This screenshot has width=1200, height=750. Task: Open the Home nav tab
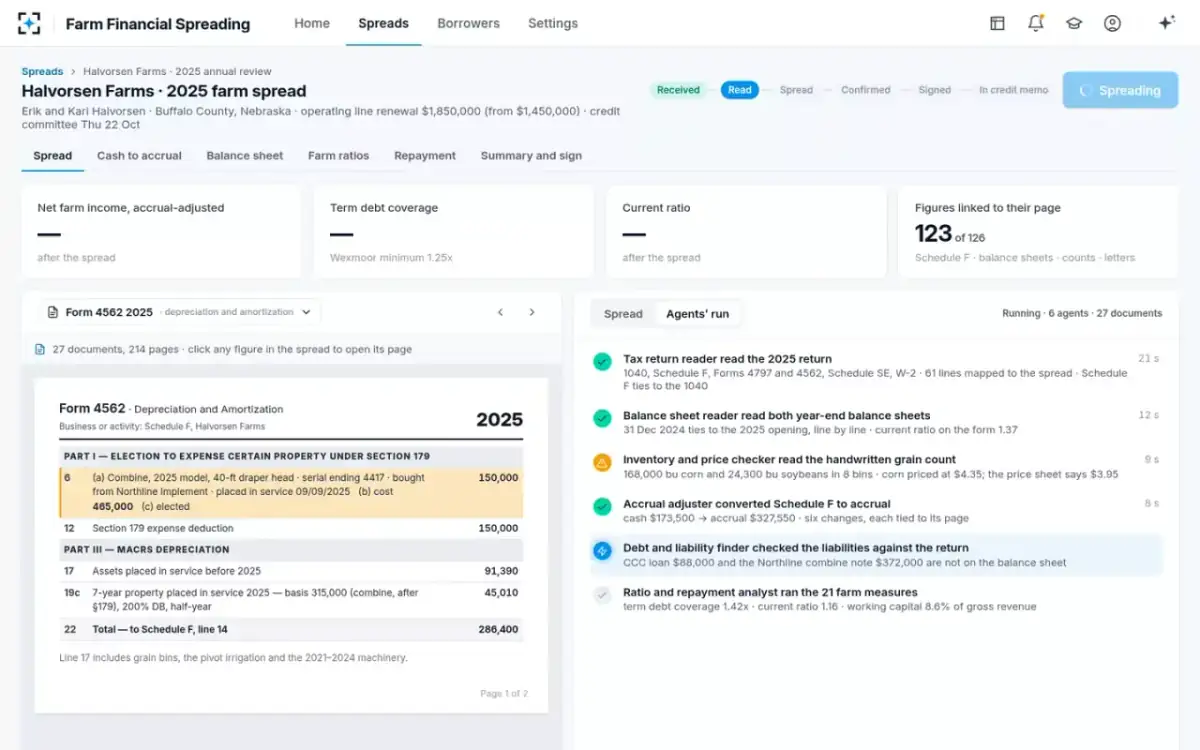(x=312, y=23)
